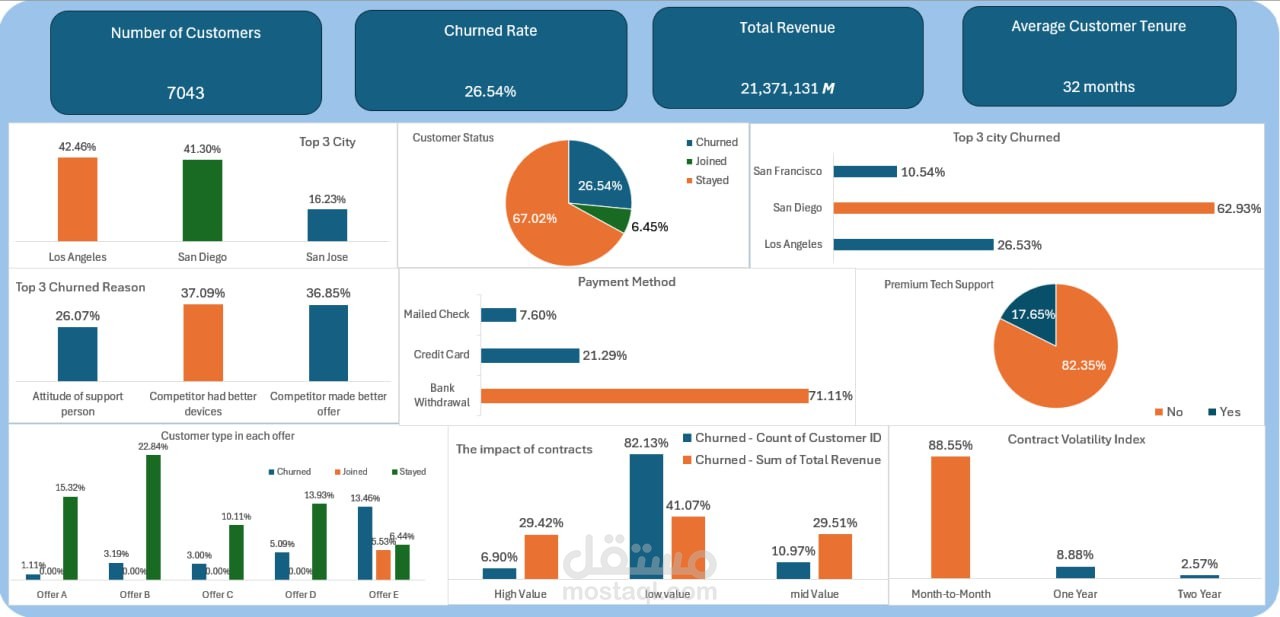Click Churned legend swatch in Customer type chart
The width and height of the screenshot is (1280, 617).
point(271,472)
